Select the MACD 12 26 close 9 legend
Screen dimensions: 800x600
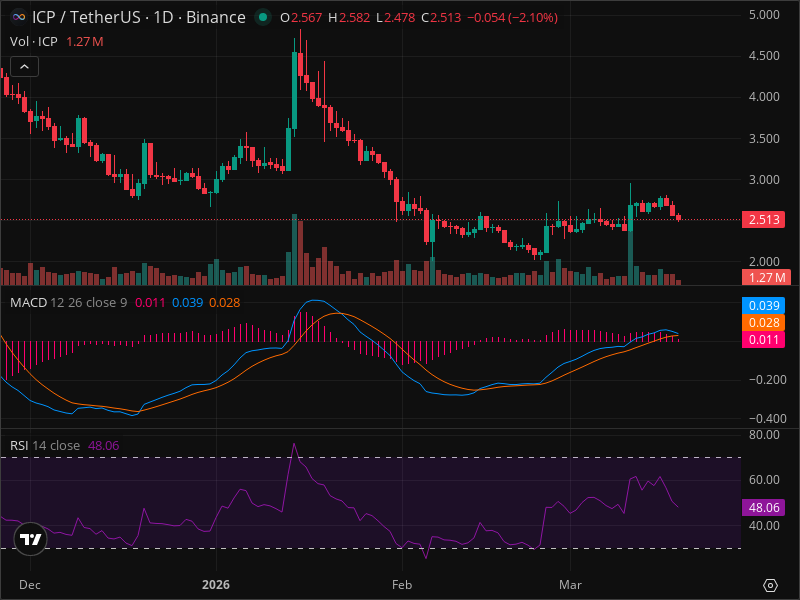[68, 303]
